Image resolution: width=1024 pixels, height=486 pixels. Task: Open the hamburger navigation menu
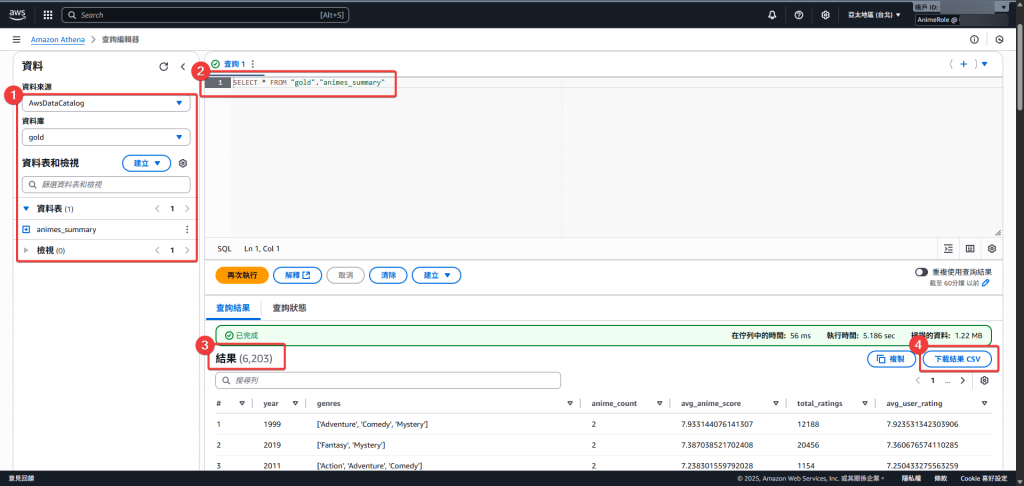(16, 40)
